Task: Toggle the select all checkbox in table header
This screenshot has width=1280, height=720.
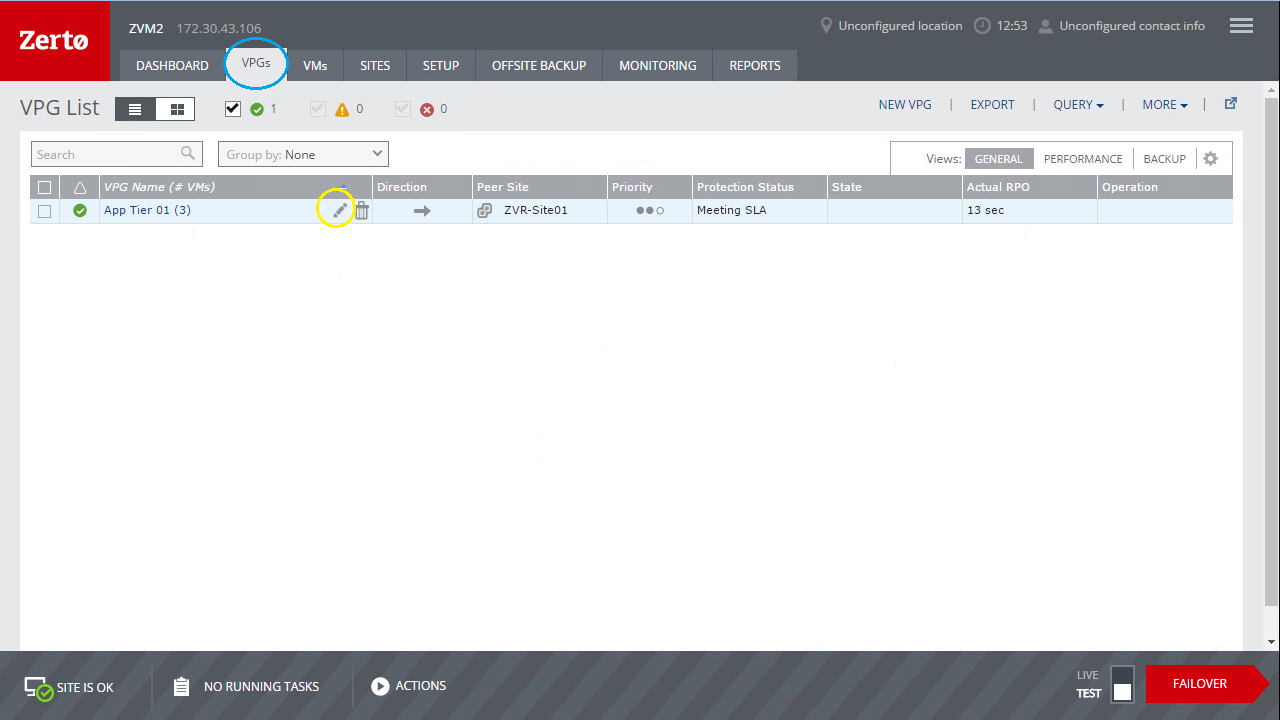Action: click(44, 187)
